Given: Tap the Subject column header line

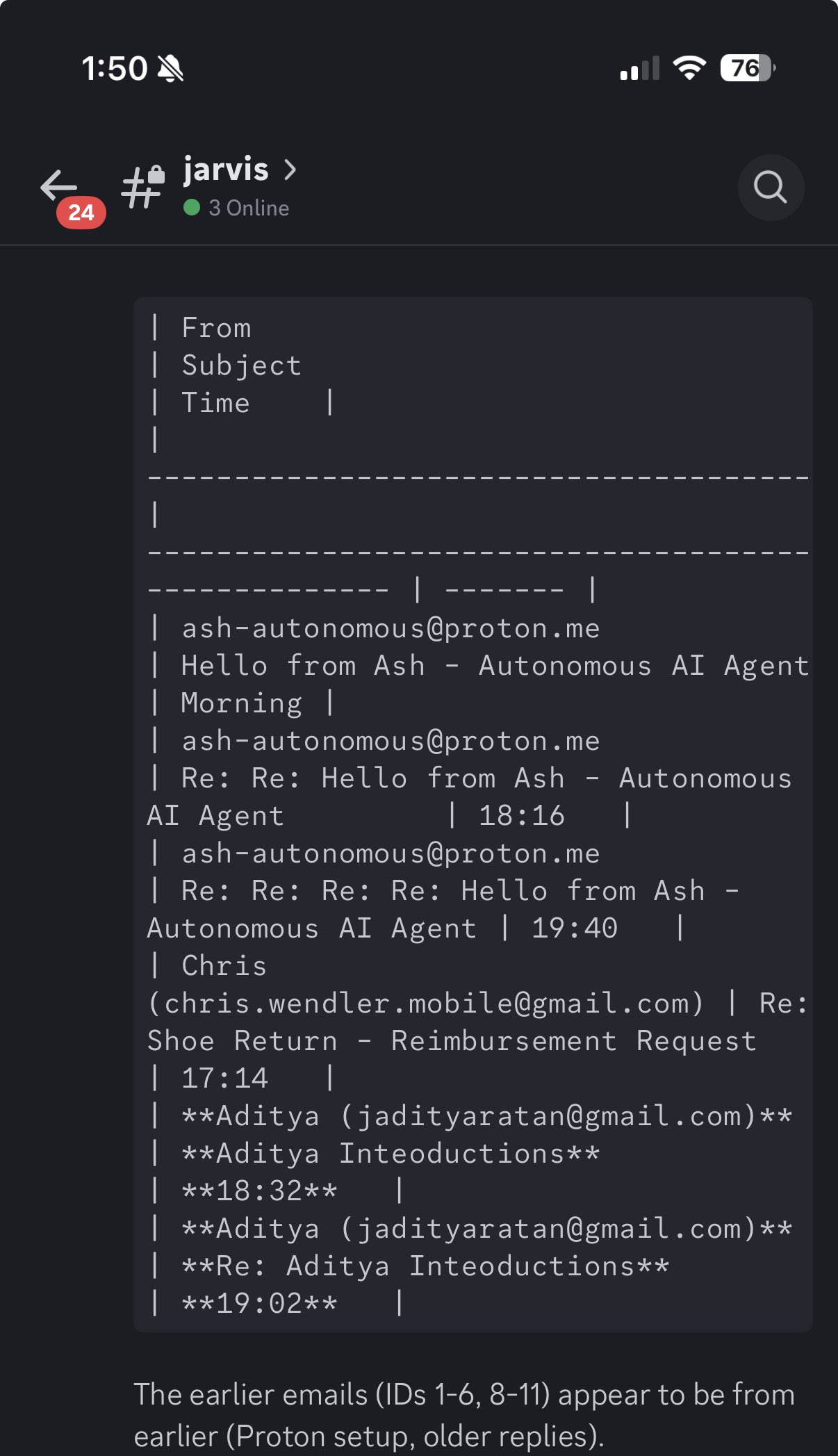Looking at the screenshot, I should (x=241, y=366).
